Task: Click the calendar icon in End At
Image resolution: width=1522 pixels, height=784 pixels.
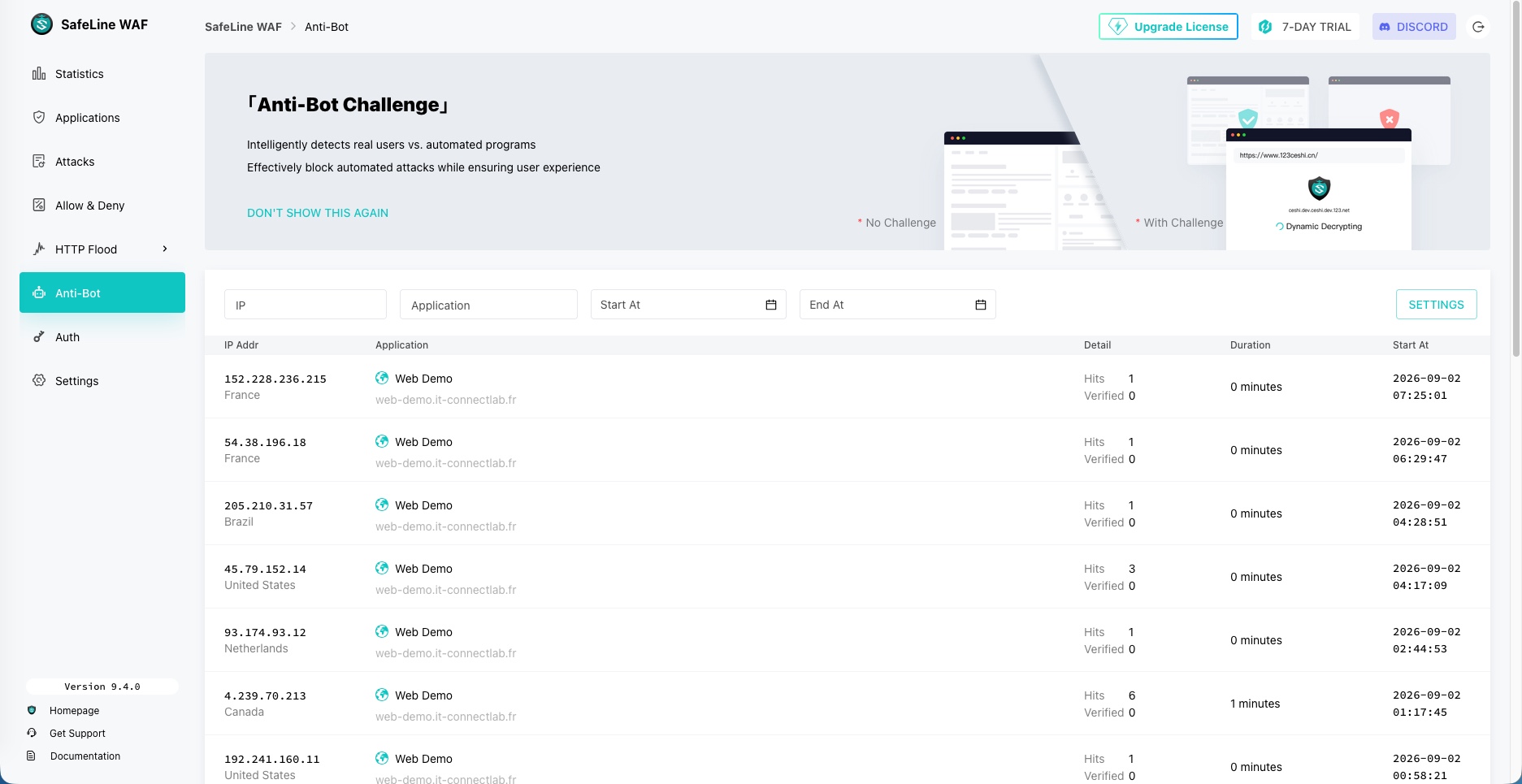Action: [x=981, y=305]
